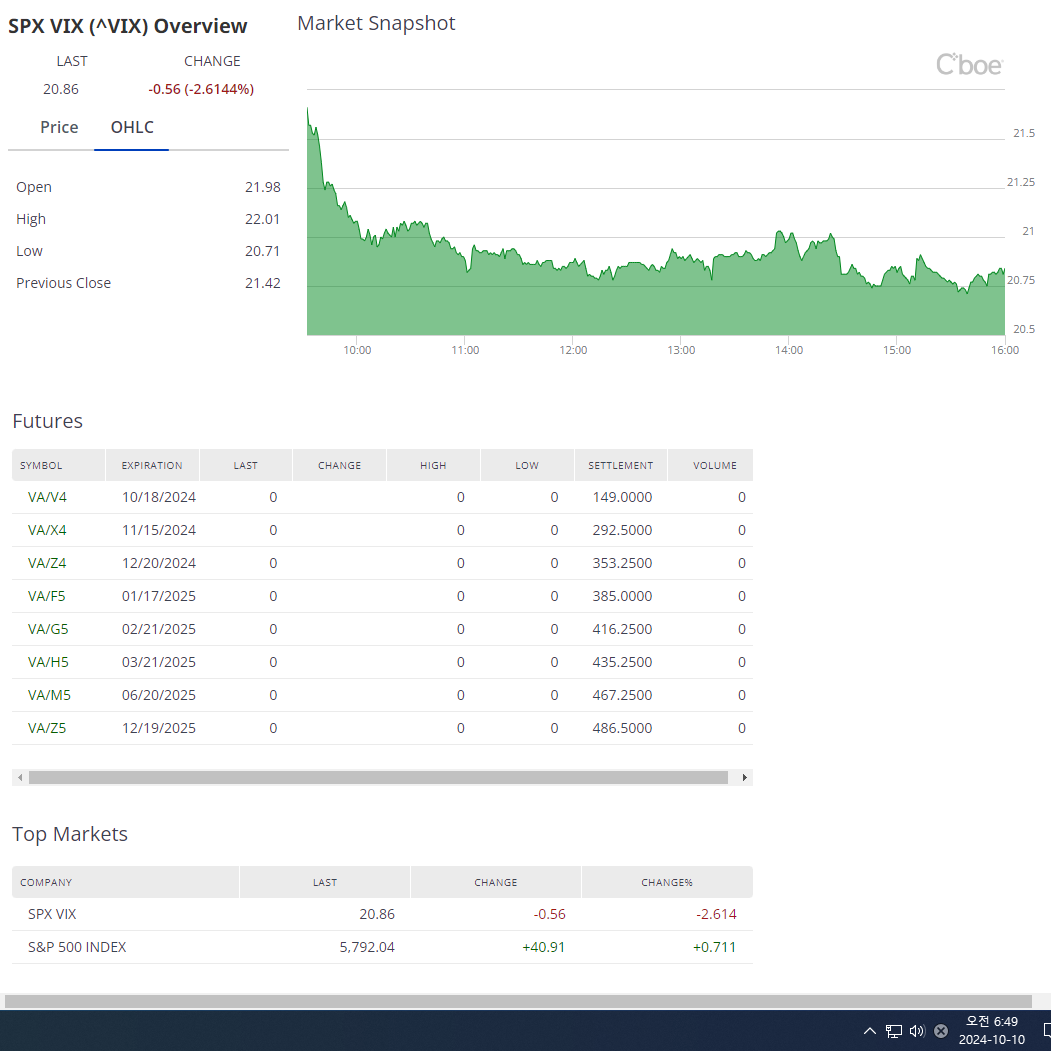Click the change value -0.56 (-2.6144%)

point(201,89)
